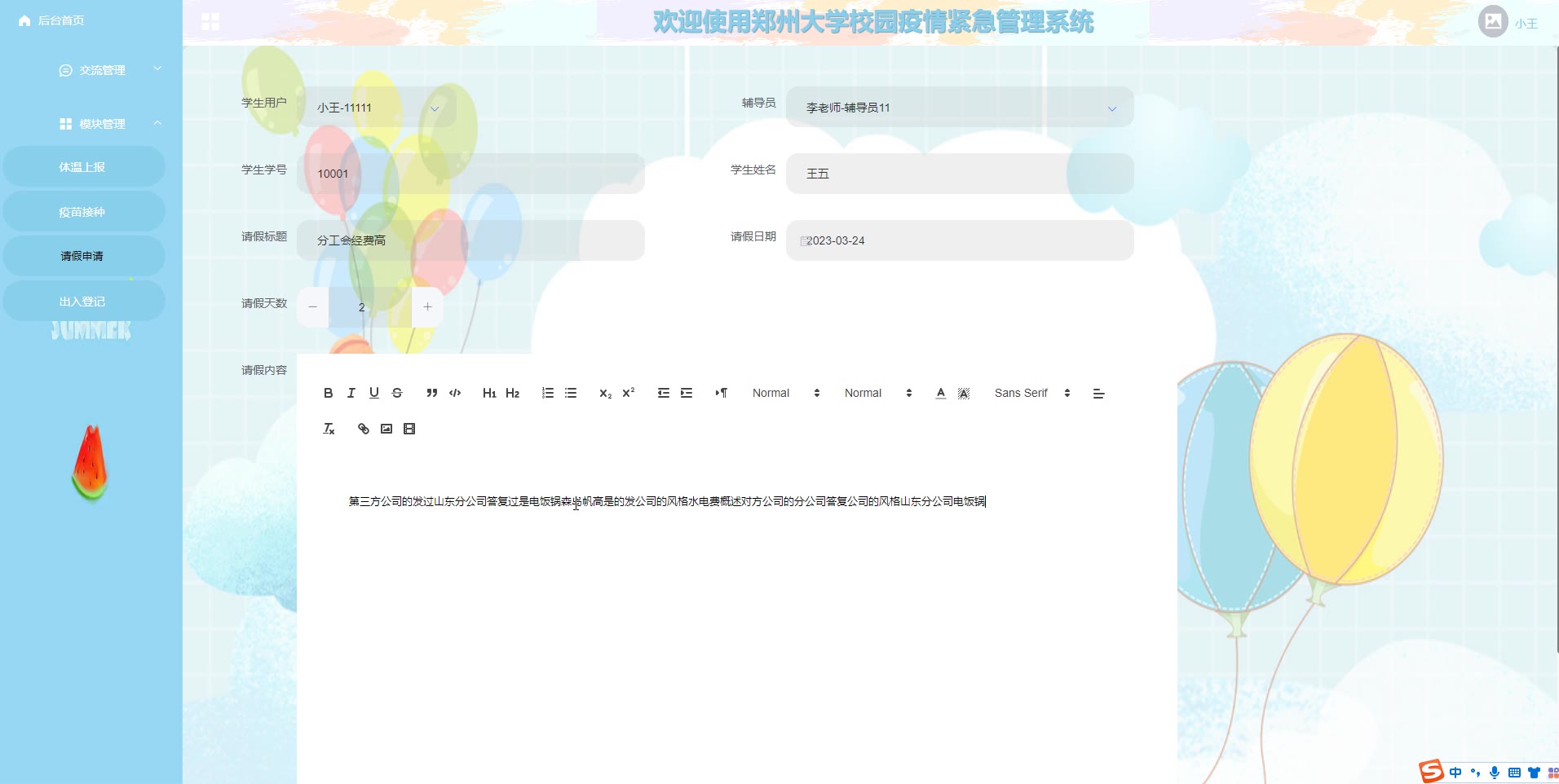Open the 小王 user avatar menu
The image size is (1559, 784).
point(1493,21)
